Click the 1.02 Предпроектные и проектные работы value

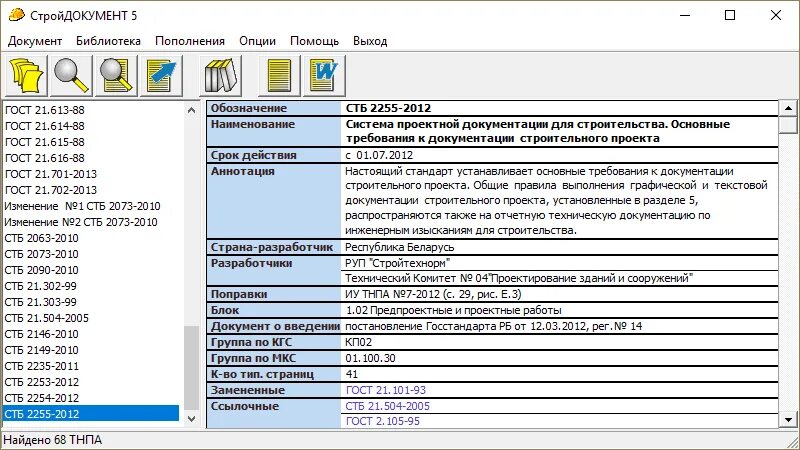click(454, 310)
